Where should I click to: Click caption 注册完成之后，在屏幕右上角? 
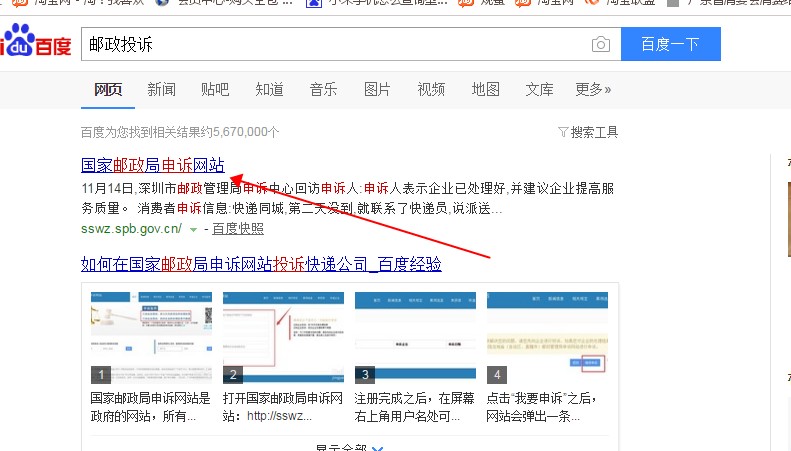(415, 407)
